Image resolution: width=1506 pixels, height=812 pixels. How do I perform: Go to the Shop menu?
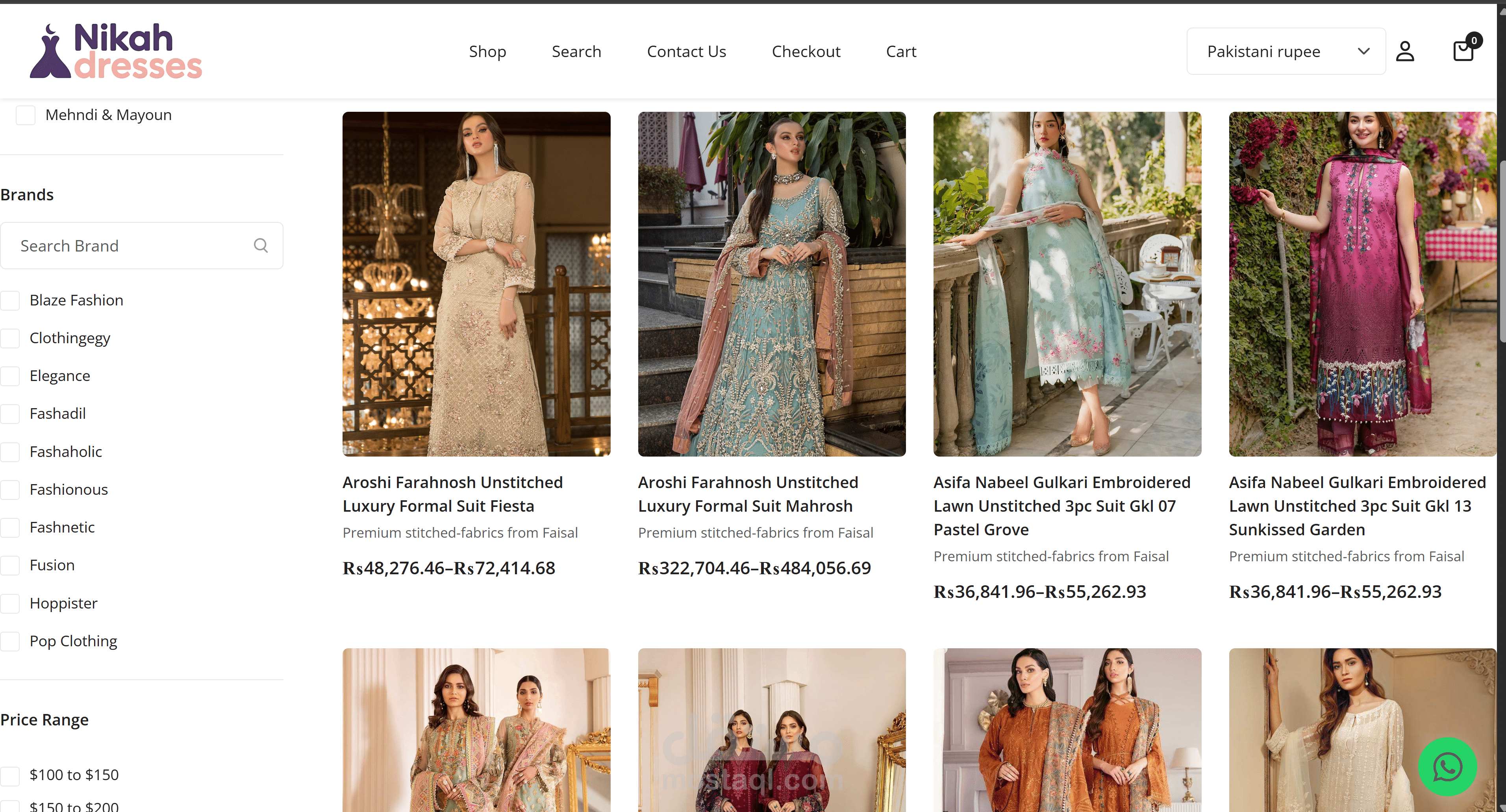[x=487, y=52]
